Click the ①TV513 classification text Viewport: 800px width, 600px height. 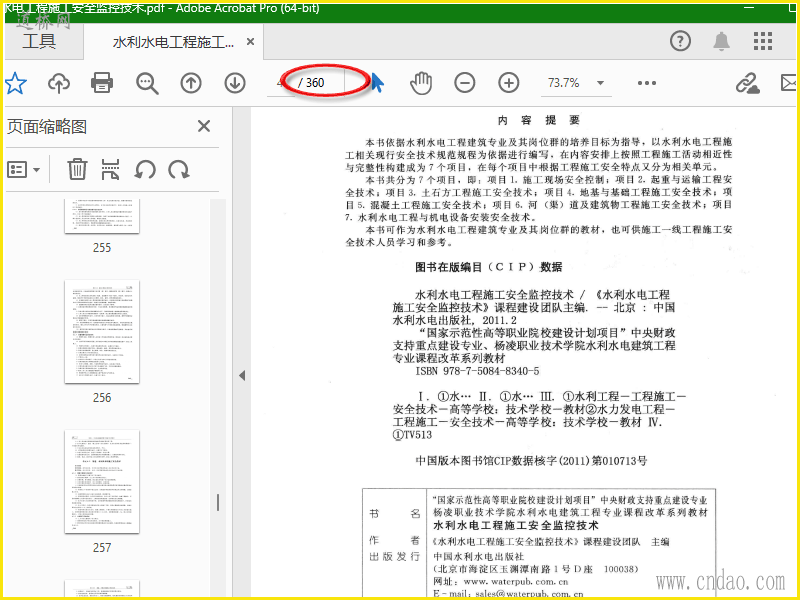click(x=412, y=435)
